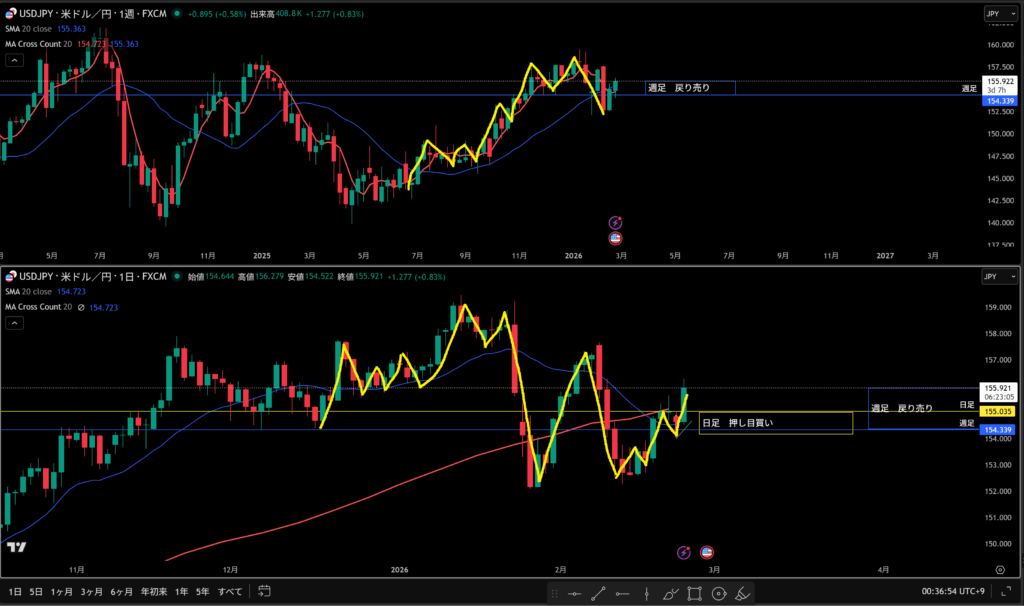This screenshot has height=606, width=1024.
Task: Select the rectangle drawing tool
Action: click(693, 592)
